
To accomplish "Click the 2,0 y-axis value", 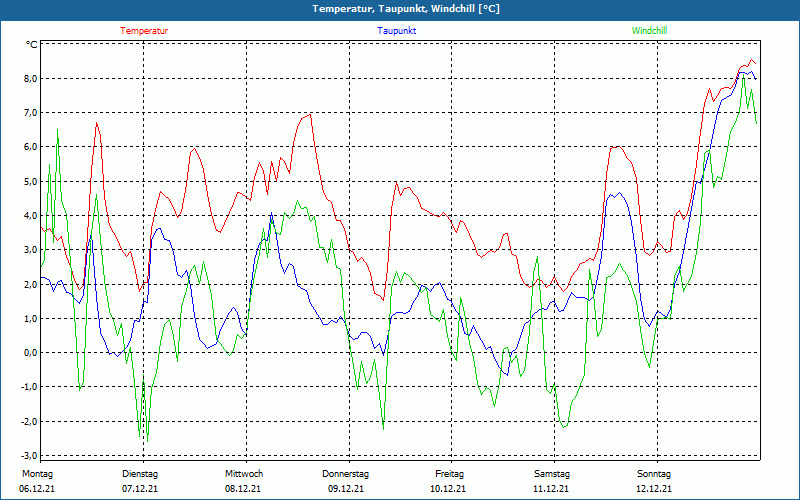I will (30, 285).
